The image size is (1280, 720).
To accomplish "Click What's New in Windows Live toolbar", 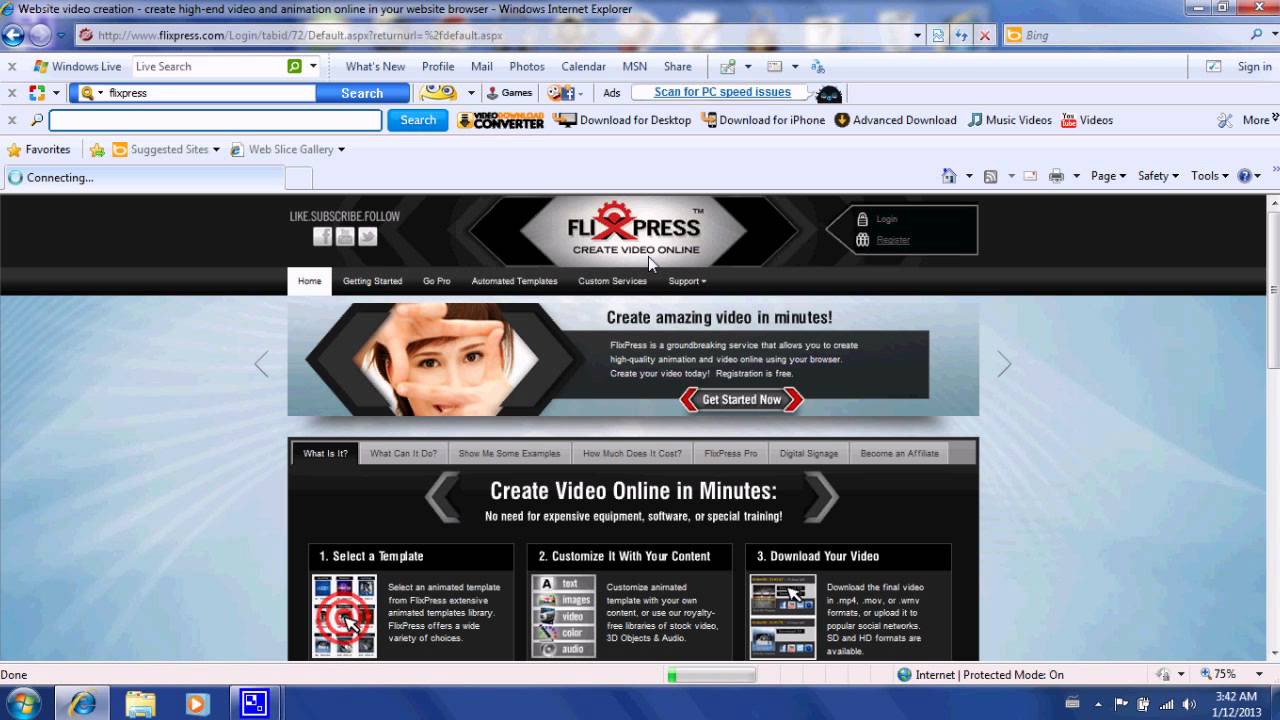I will coord(375,67).
